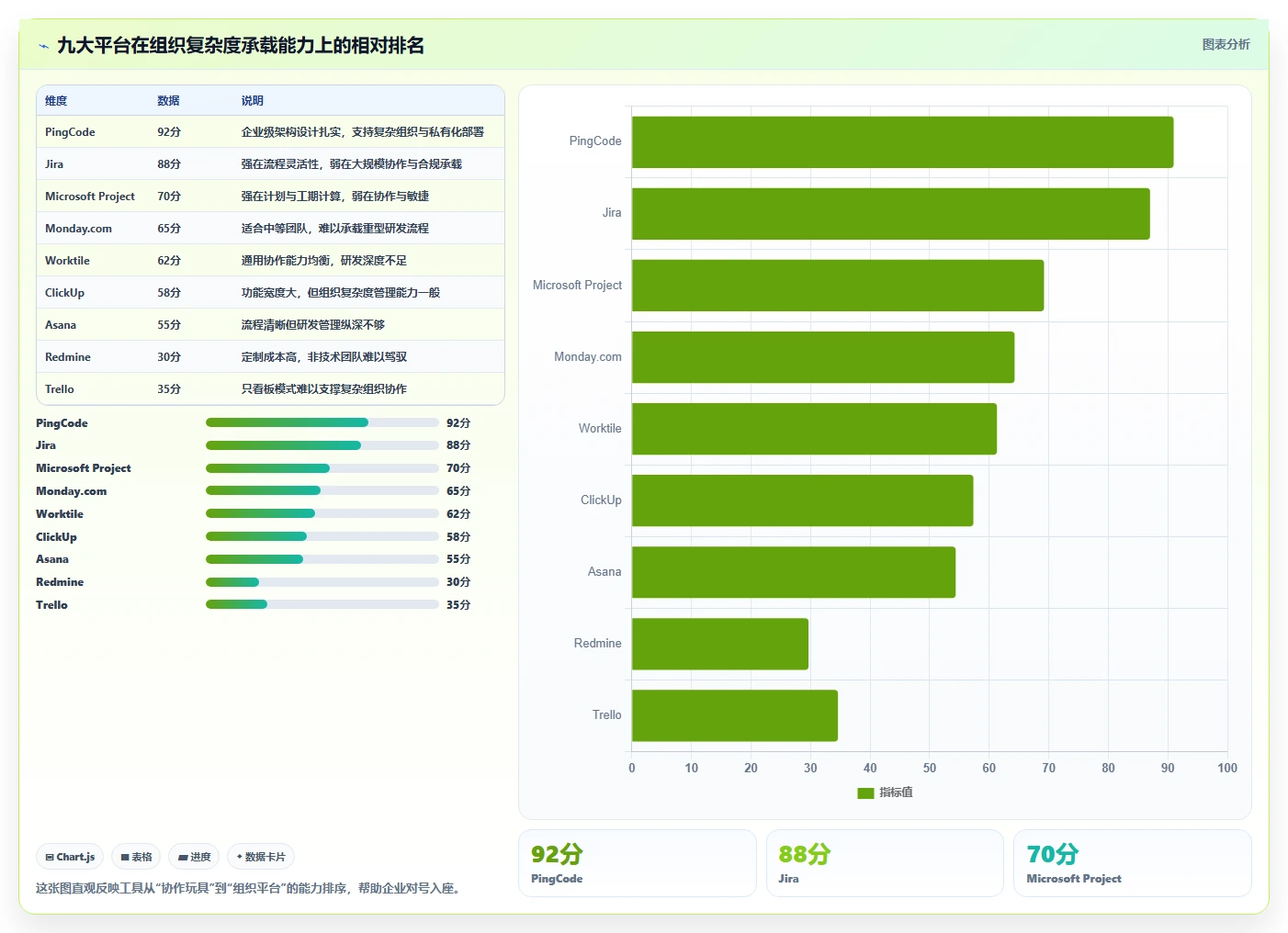Screen dimensions: 1288x933
Task: Click description 强在计划与工期计算
Action: (335, 197)
